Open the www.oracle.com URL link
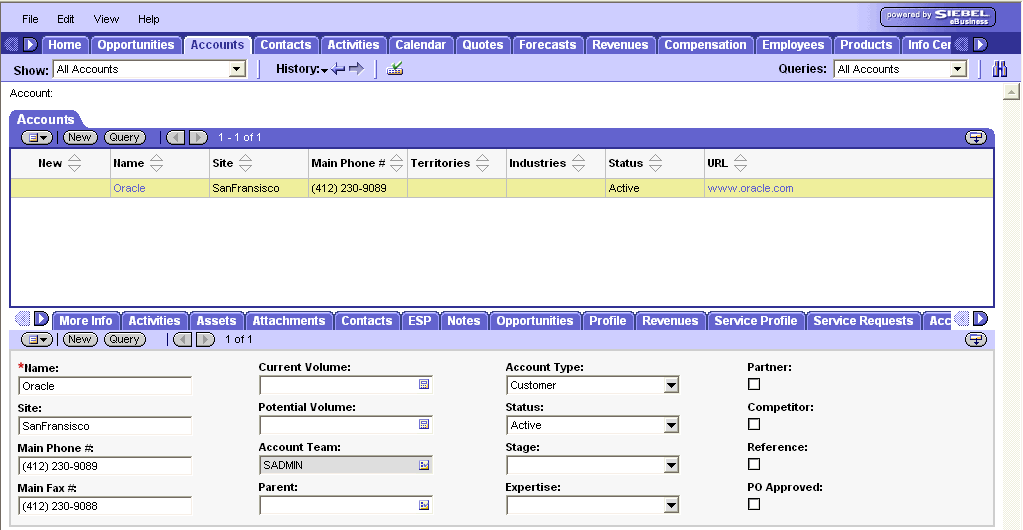The width and height of the screenshot is (1023, 530). [750, 188]
